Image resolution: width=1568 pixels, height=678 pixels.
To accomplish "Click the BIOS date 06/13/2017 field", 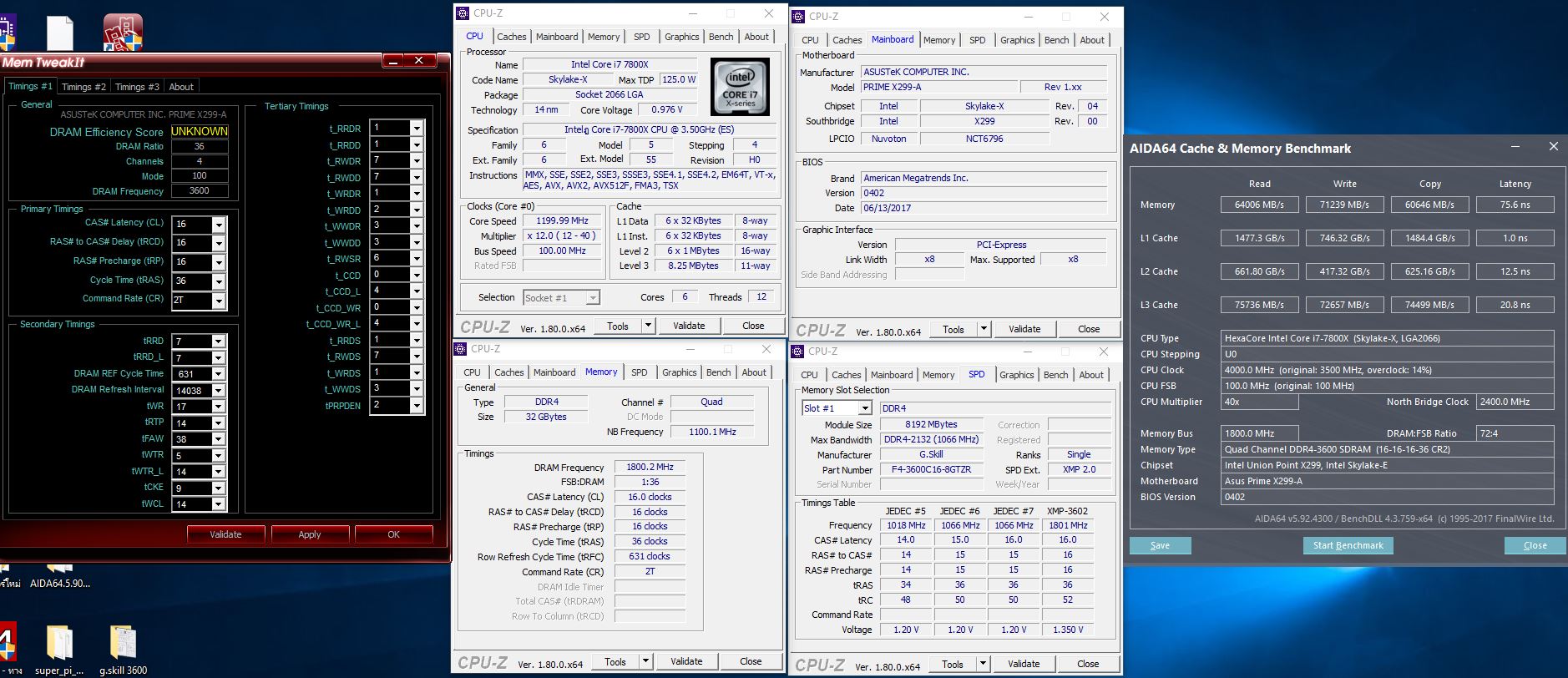I will click(984, 208).
